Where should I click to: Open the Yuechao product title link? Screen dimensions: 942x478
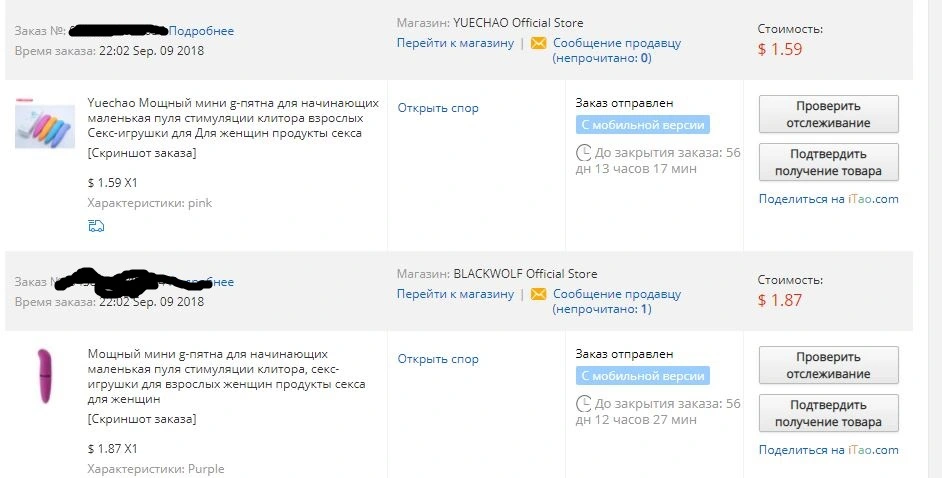233,118
